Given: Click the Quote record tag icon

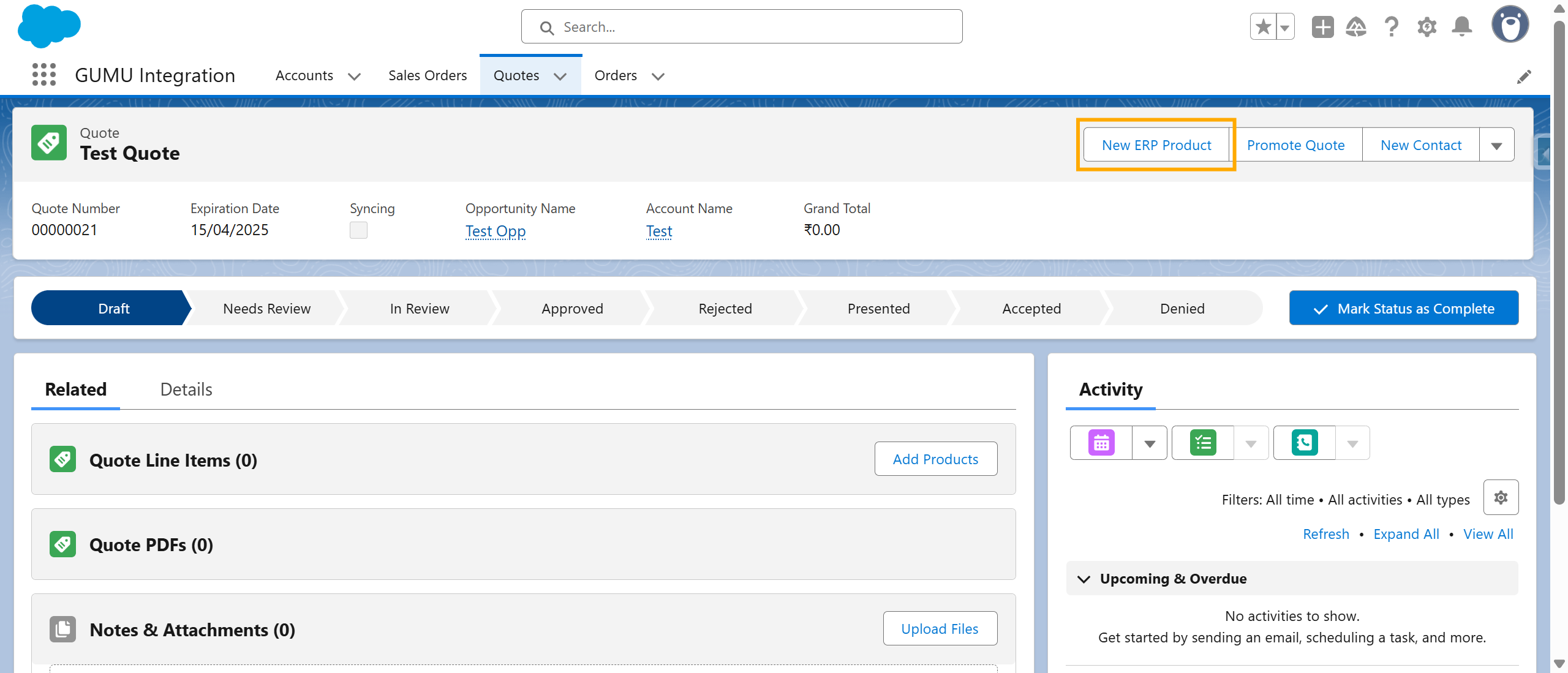Looking at the screenshot, I should tap(49, 143).
